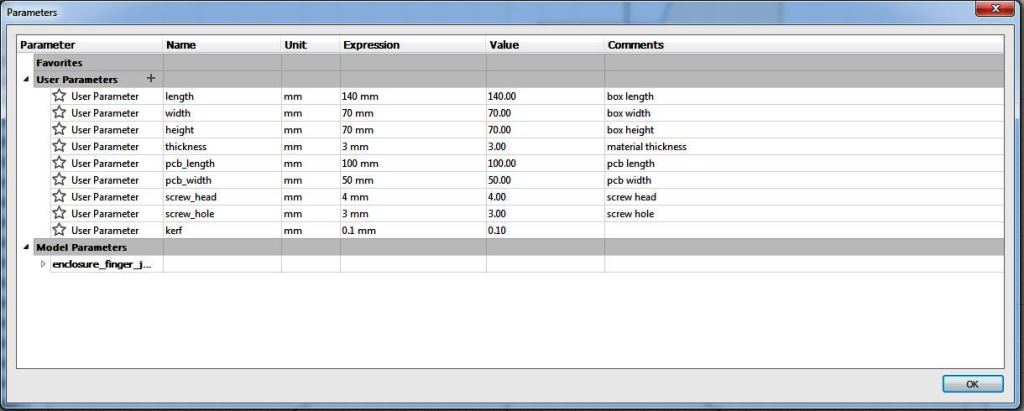Click the Name column header

pos(222,45)
